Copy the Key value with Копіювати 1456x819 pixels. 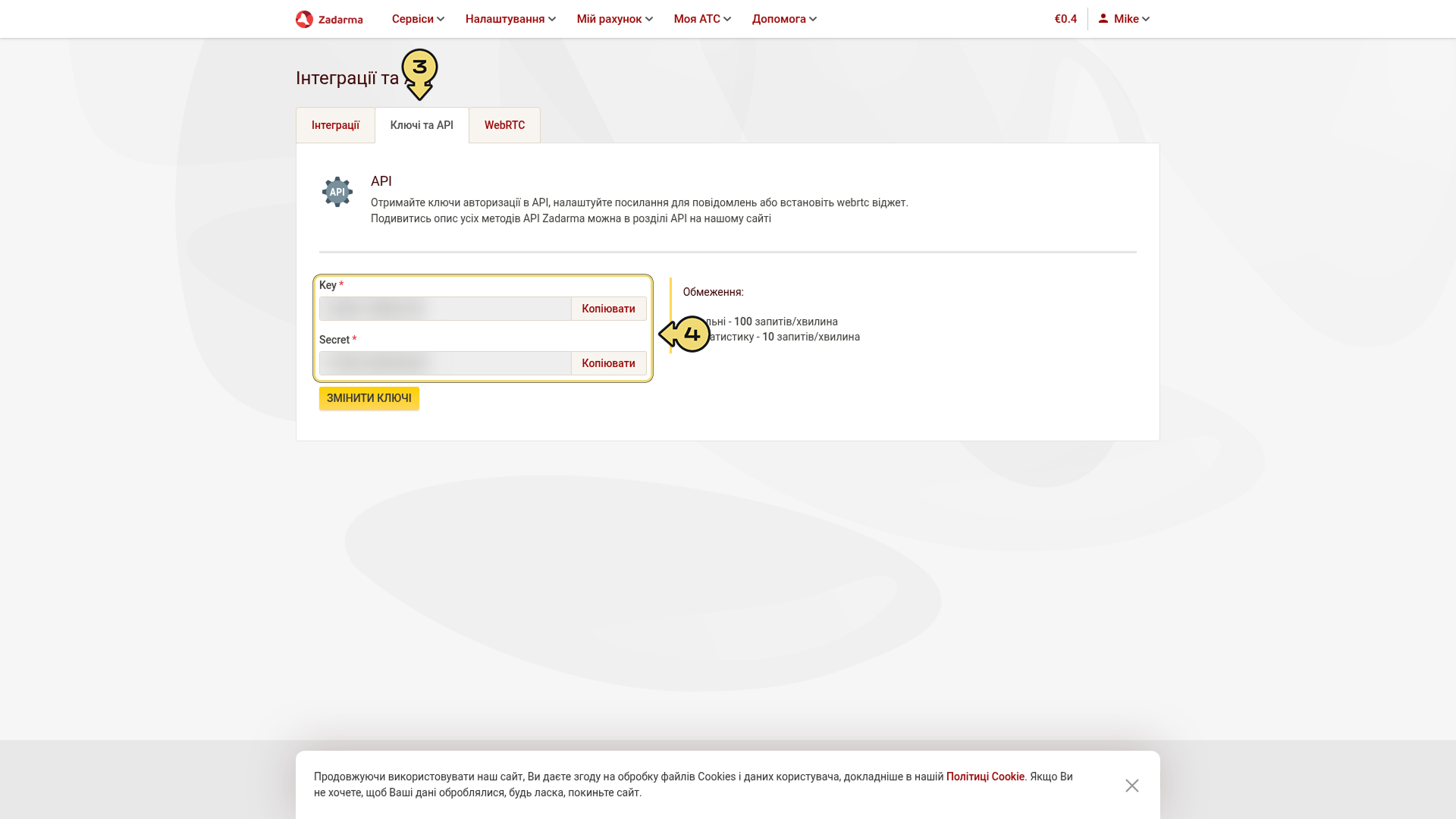tap(608, 309)
